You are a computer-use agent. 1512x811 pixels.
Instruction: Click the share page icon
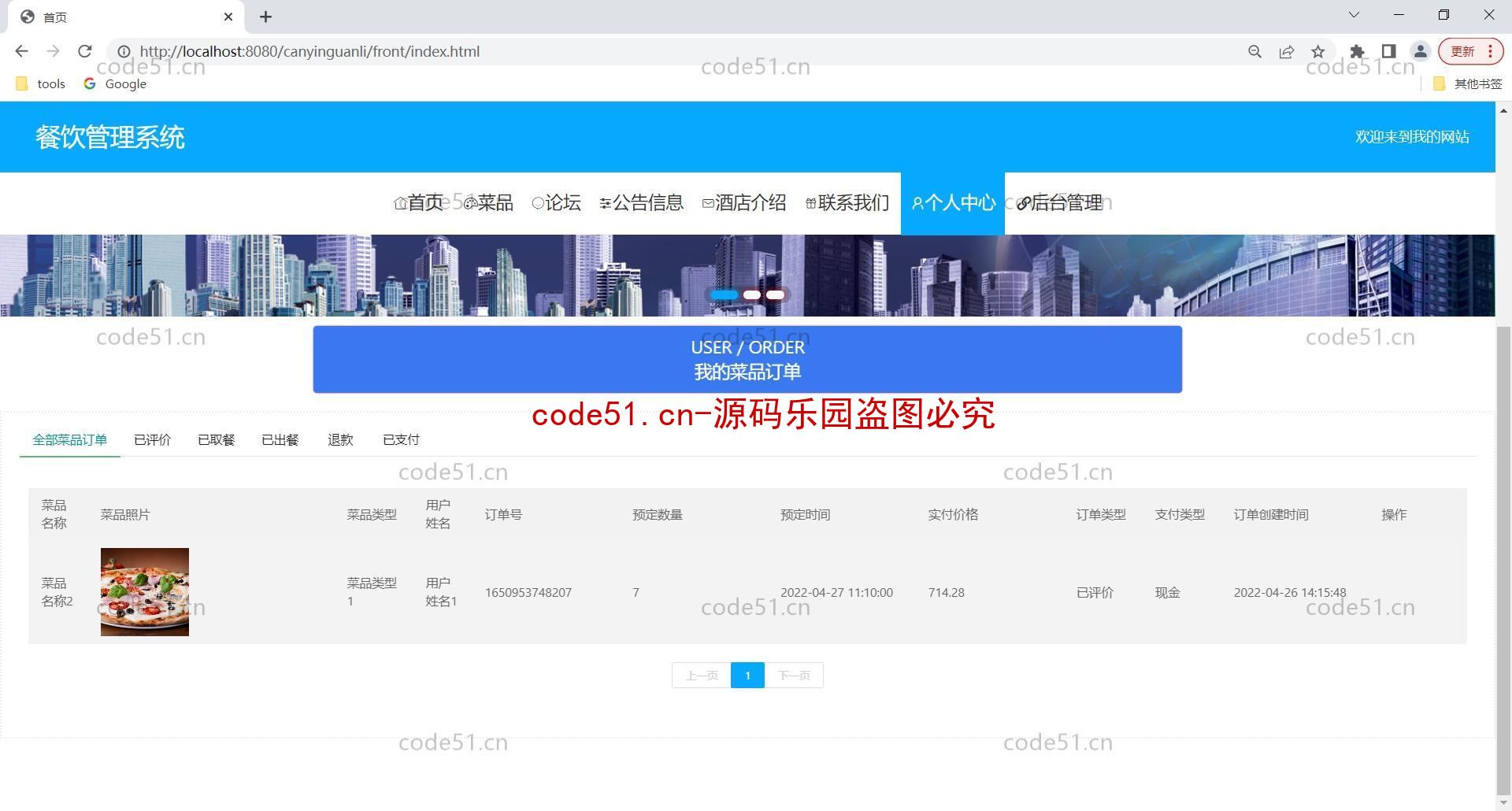point(1286,51)
